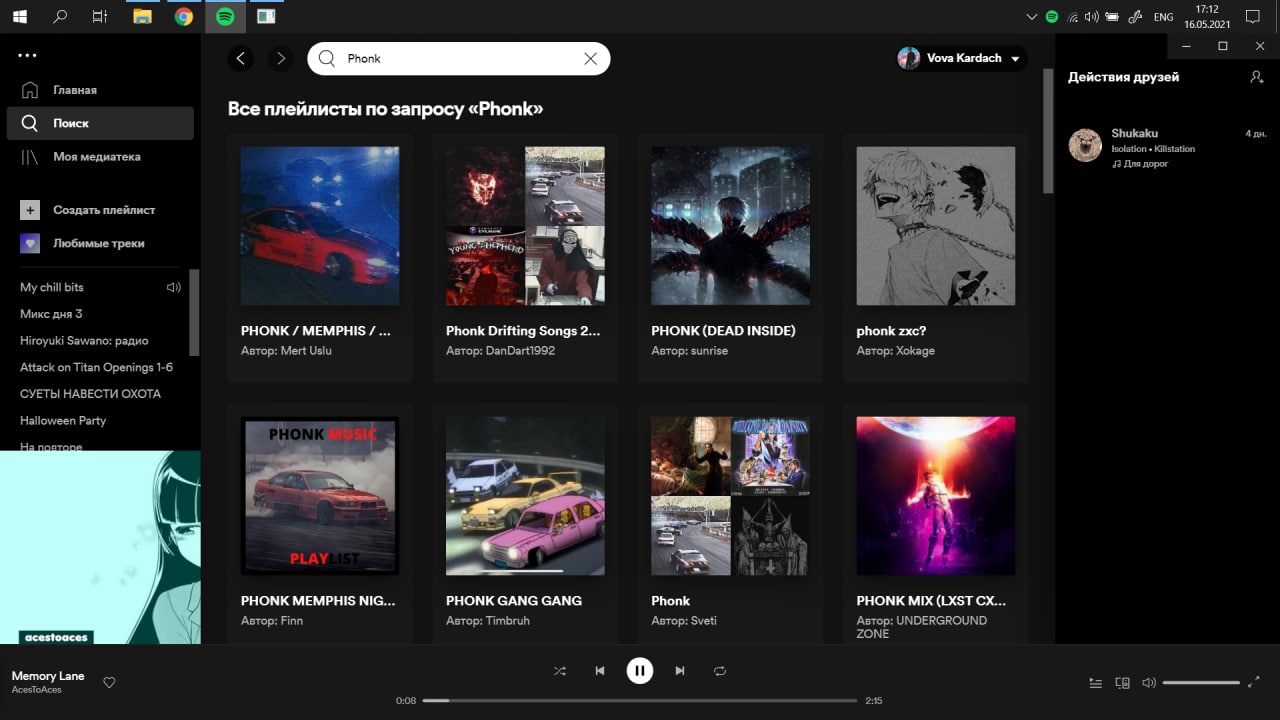
Task: Click the speaker icon beside My chill bits
Action: click(x=173, y=287)
